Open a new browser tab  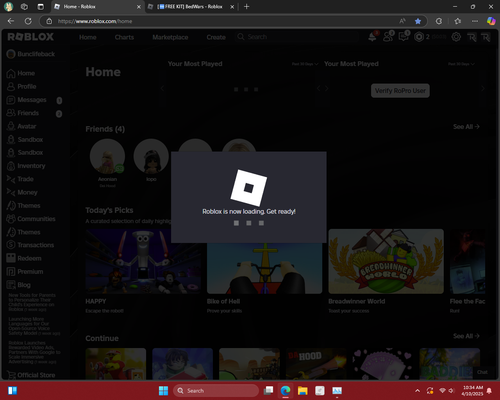[247, 6]
